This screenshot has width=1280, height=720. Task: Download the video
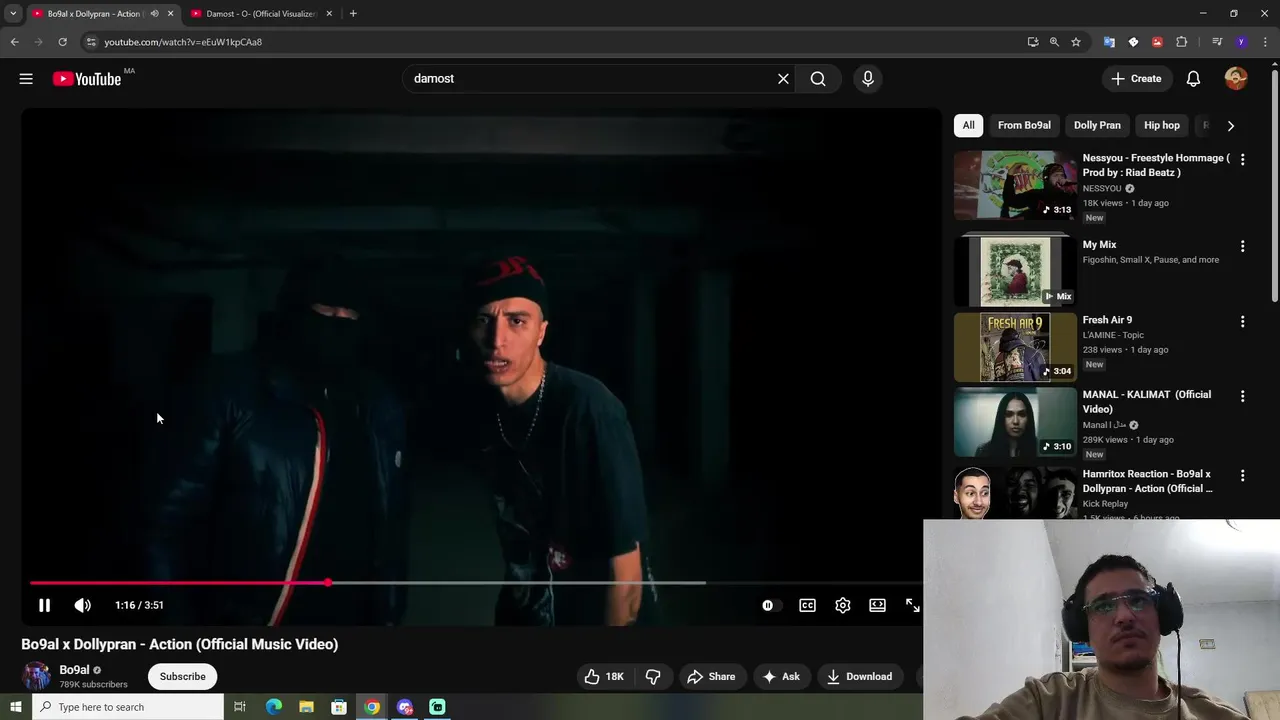[x=859, y=677]
